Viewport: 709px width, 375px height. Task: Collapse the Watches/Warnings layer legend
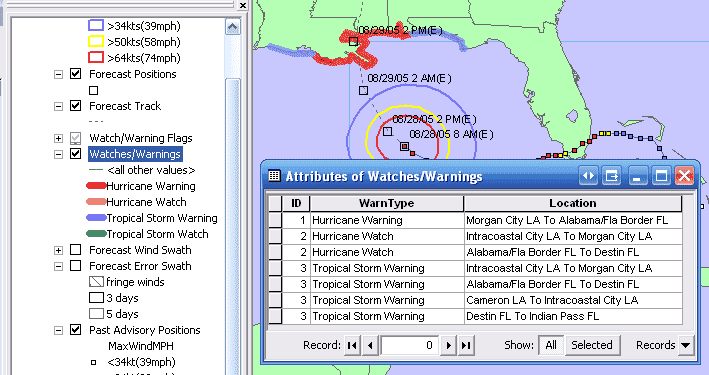[x=58, y=154]
